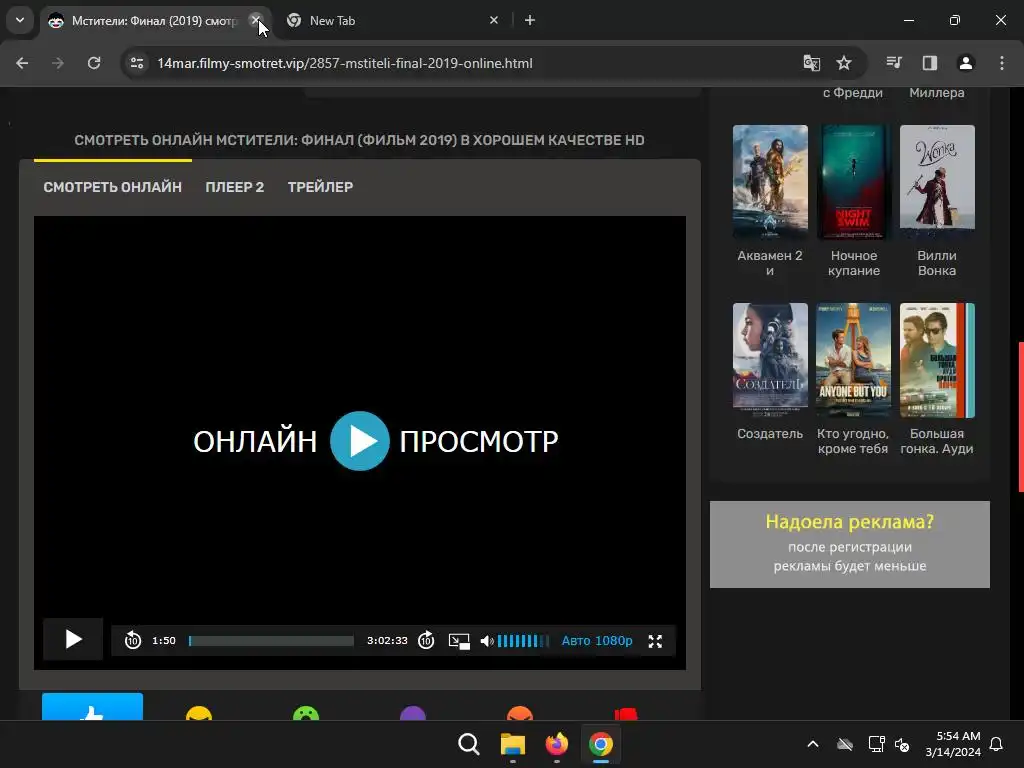Bookmark this page star icon
The image size is (1024, 768).
click(x=844, y=63)
